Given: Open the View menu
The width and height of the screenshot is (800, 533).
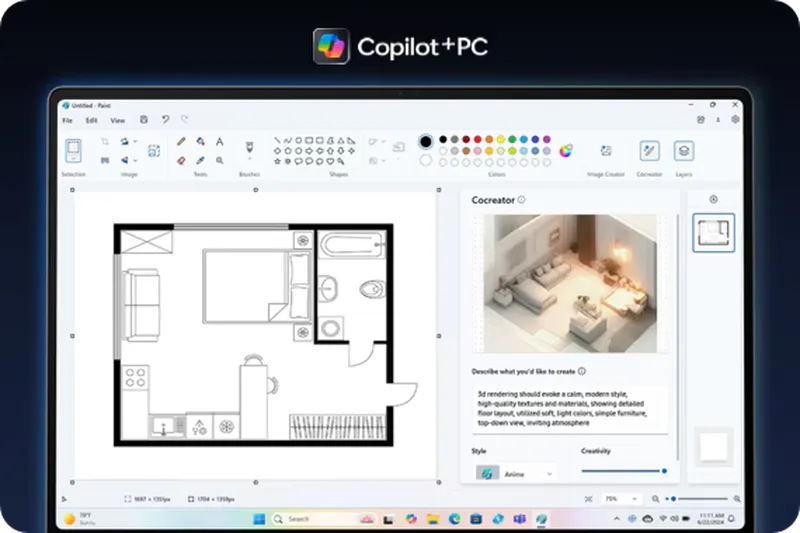Looking at the screenshot, I should point(117,120).
